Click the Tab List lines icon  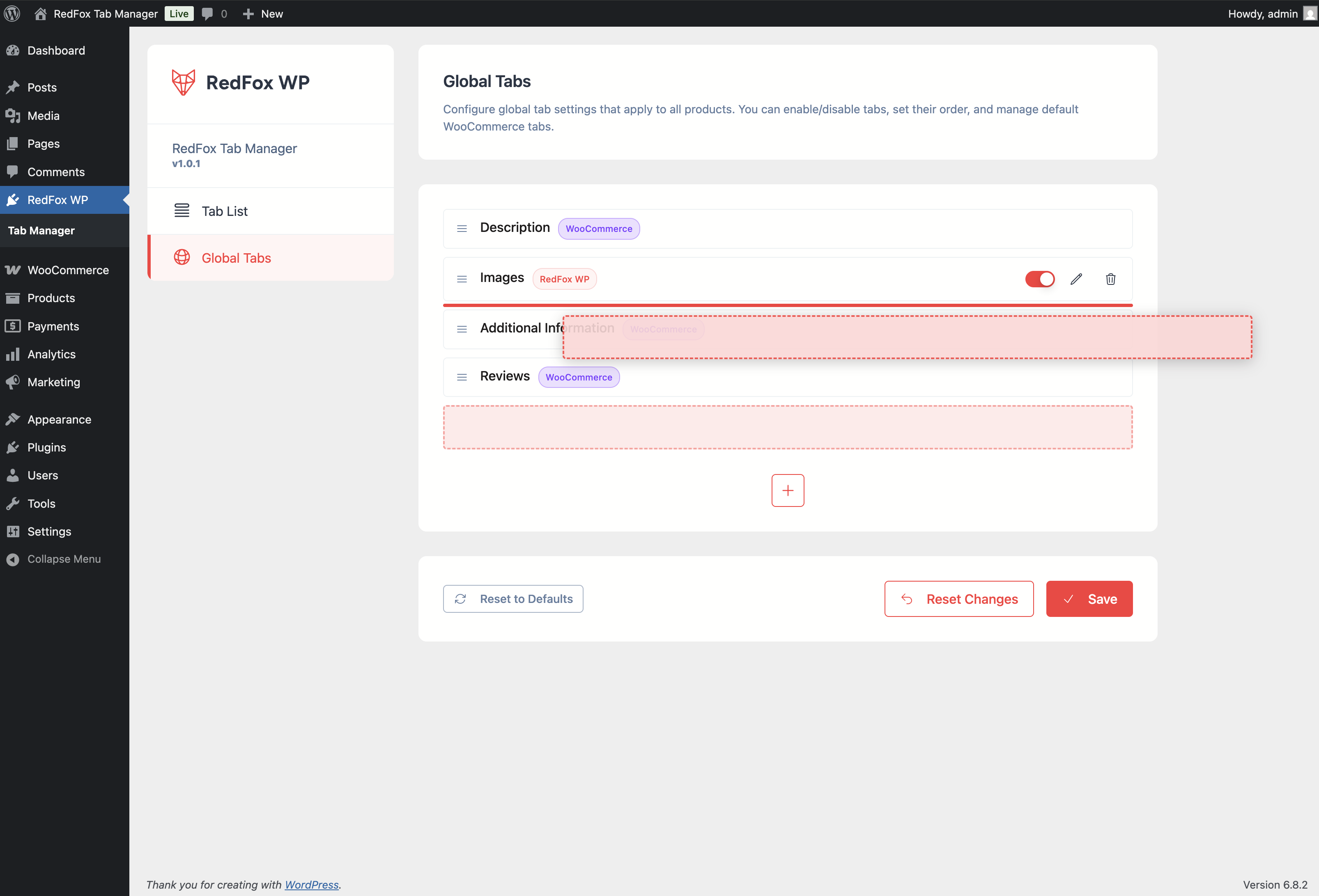coord(182,211)
